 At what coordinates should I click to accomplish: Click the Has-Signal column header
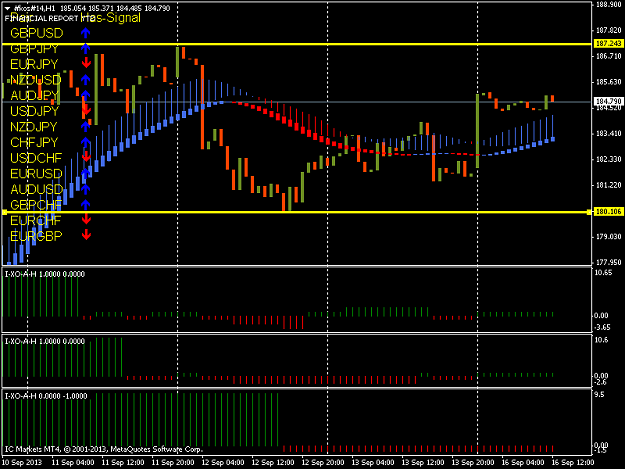(110, 18)
